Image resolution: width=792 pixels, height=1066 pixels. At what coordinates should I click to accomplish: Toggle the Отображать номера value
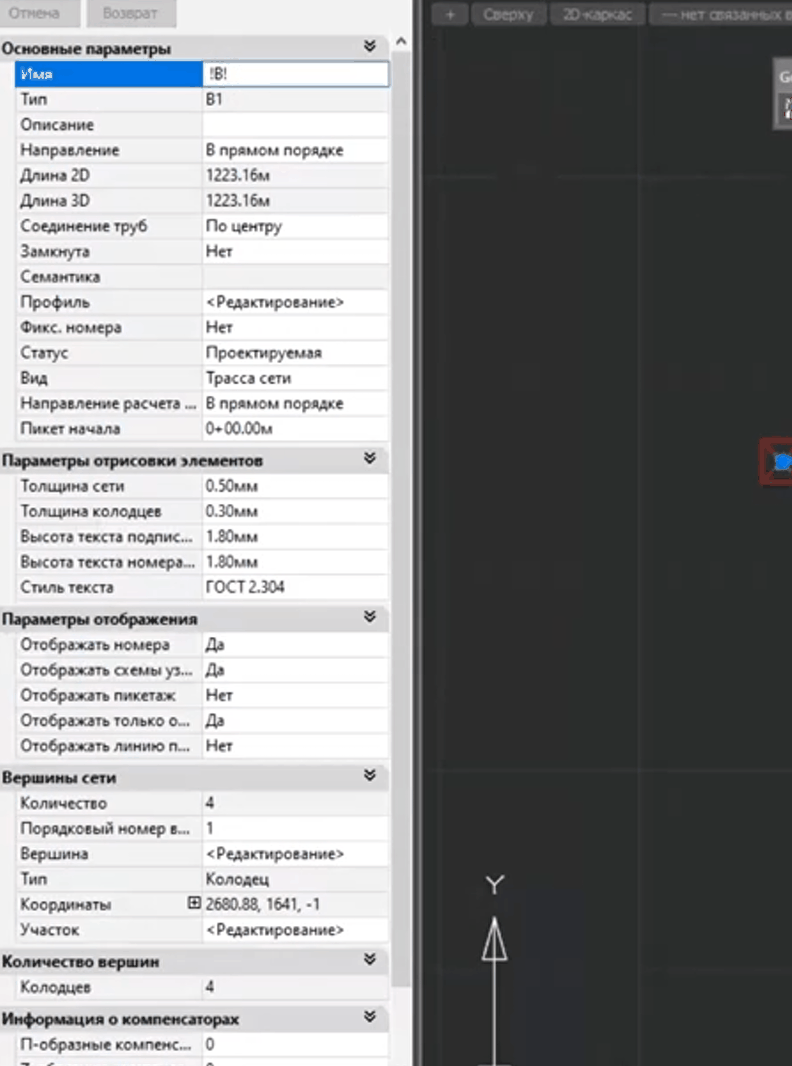[x=295, y=645]
